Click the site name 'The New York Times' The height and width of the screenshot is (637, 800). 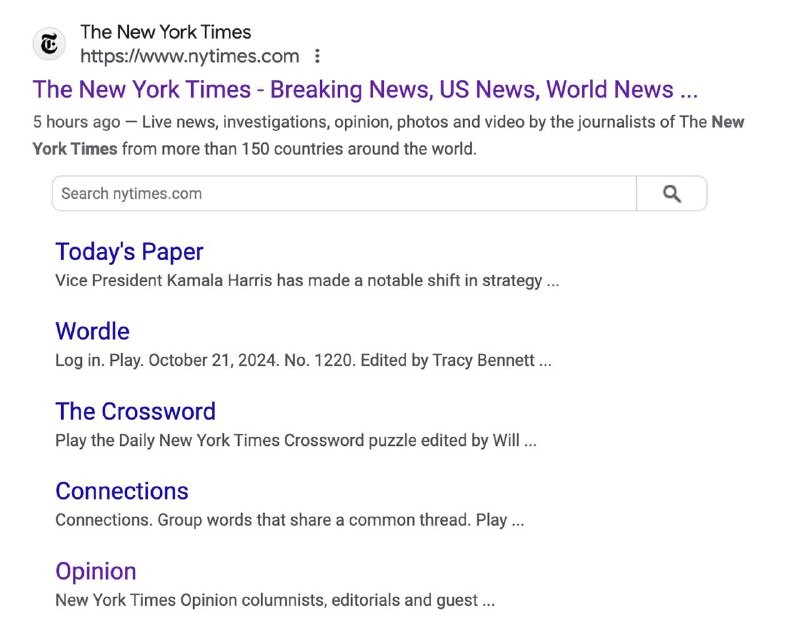click(x=166, y=32)
